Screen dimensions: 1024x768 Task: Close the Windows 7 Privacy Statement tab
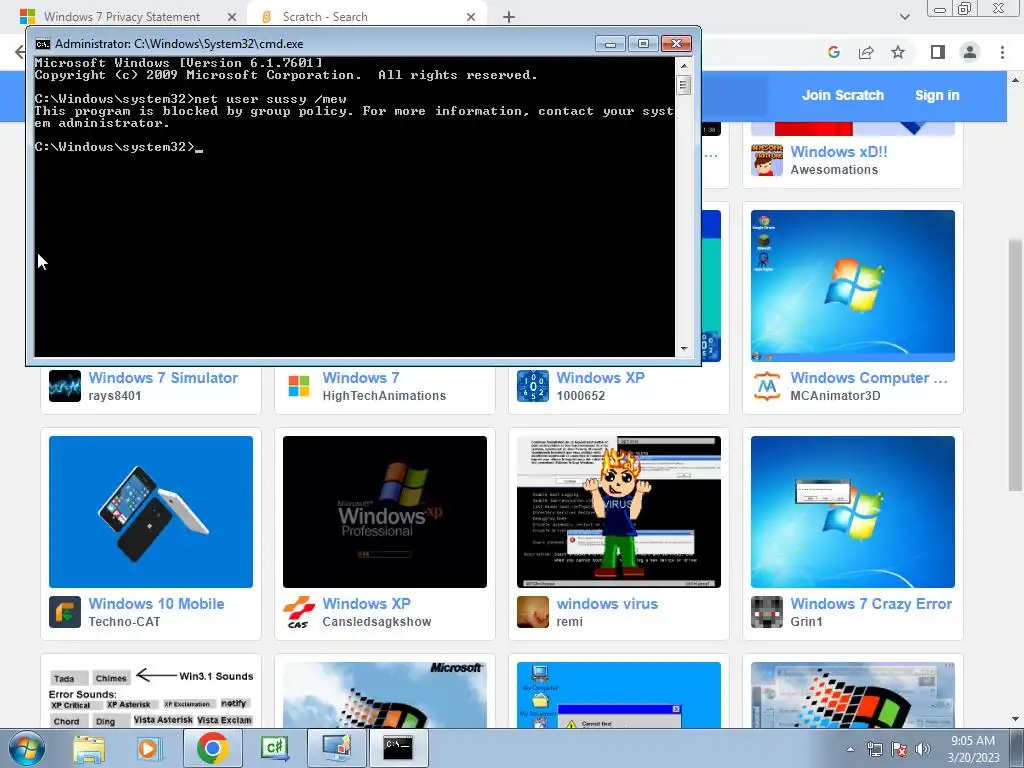(x=231, y=17)
